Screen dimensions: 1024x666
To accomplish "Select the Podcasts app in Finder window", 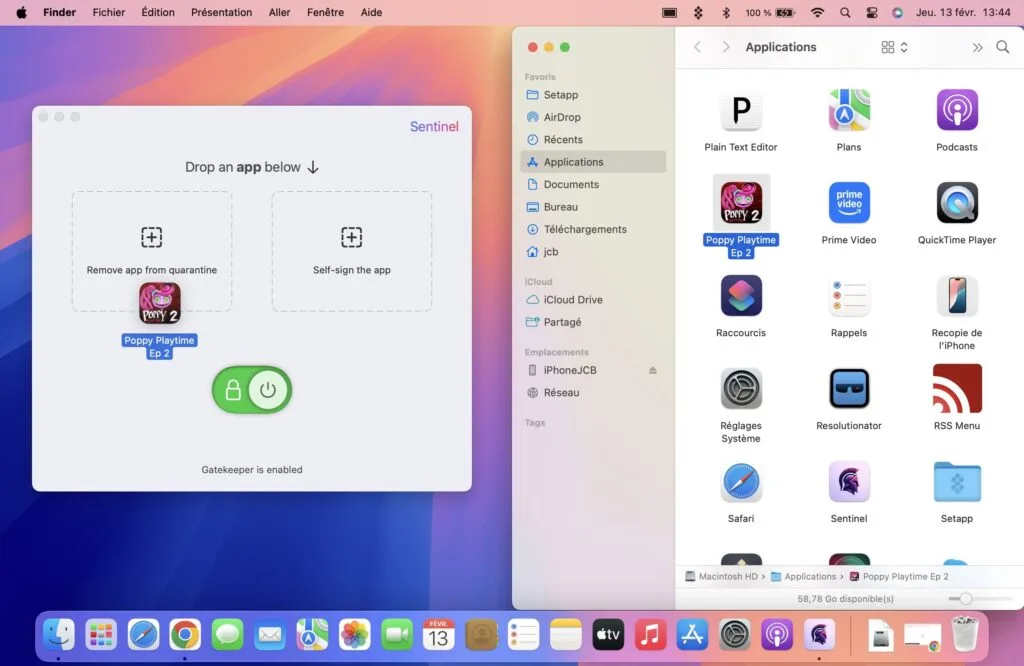I will click(x=957, y=110).
